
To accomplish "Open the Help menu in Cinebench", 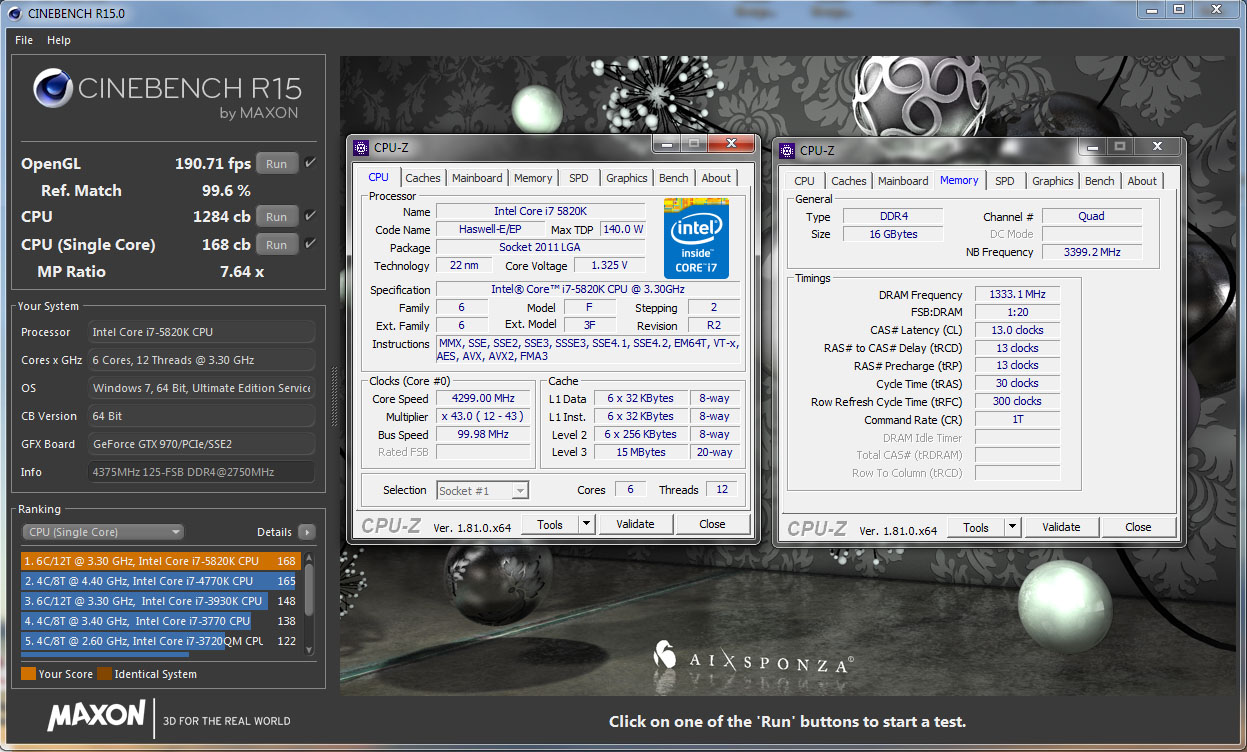I will coord(59,40).
